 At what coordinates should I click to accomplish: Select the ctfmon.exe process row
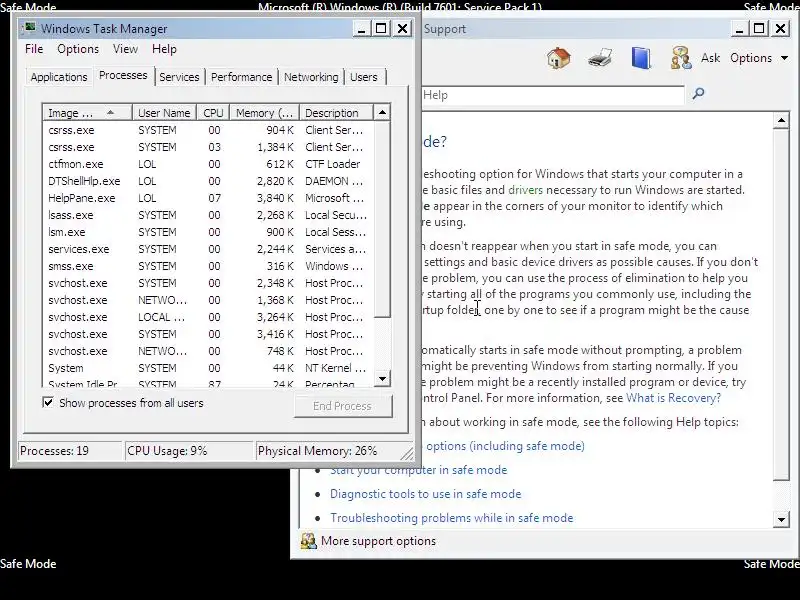(208, 164)
